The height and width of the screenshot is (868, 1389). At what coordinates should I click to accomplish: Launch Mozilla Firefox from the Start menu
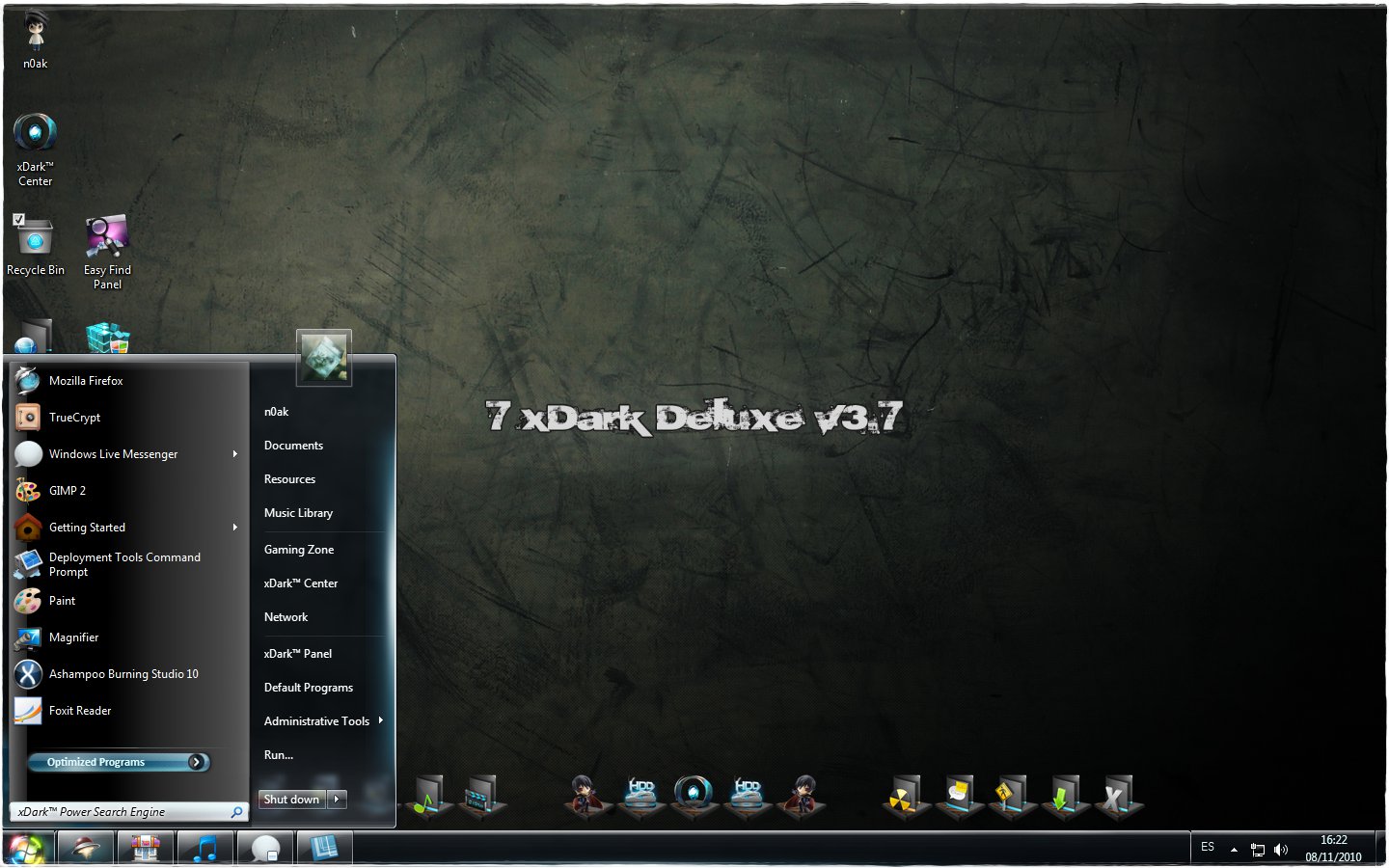click(86, 380)
